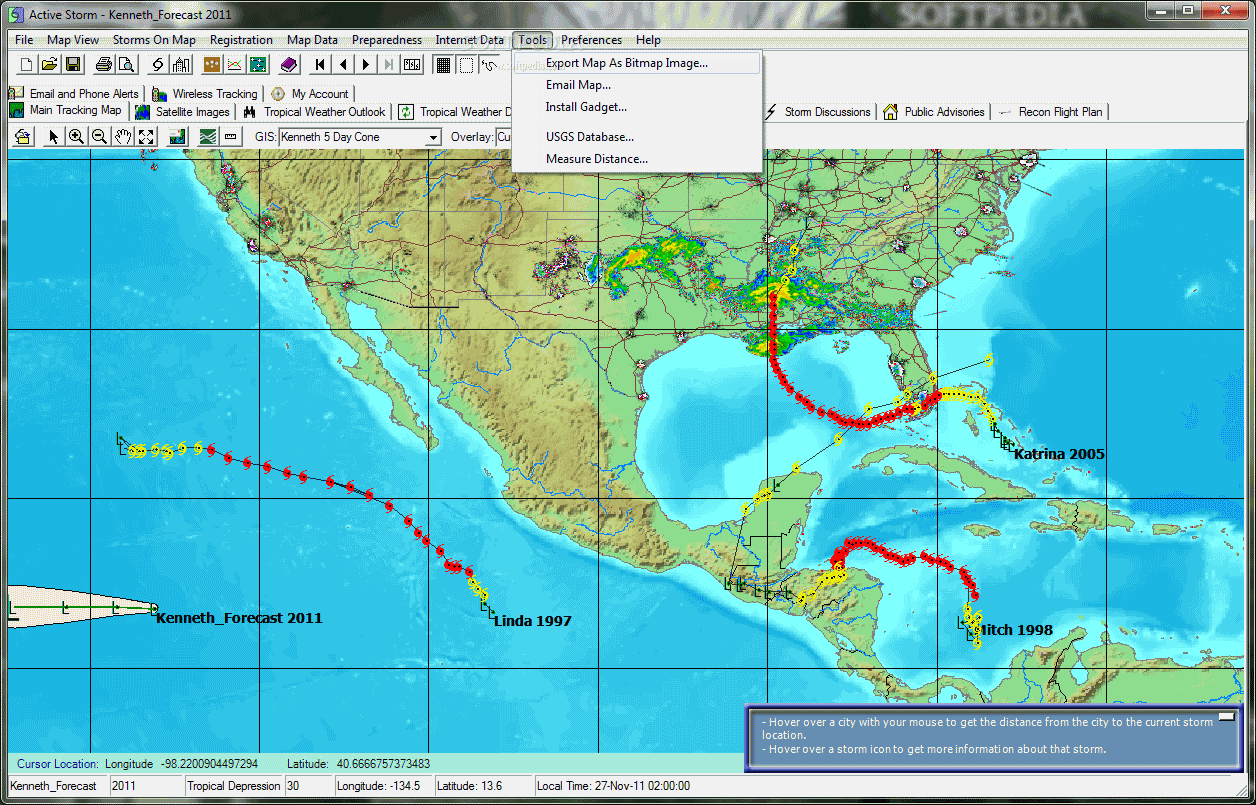
Task: Minimize the blue hover tips panel
Action: [1227, 719]
